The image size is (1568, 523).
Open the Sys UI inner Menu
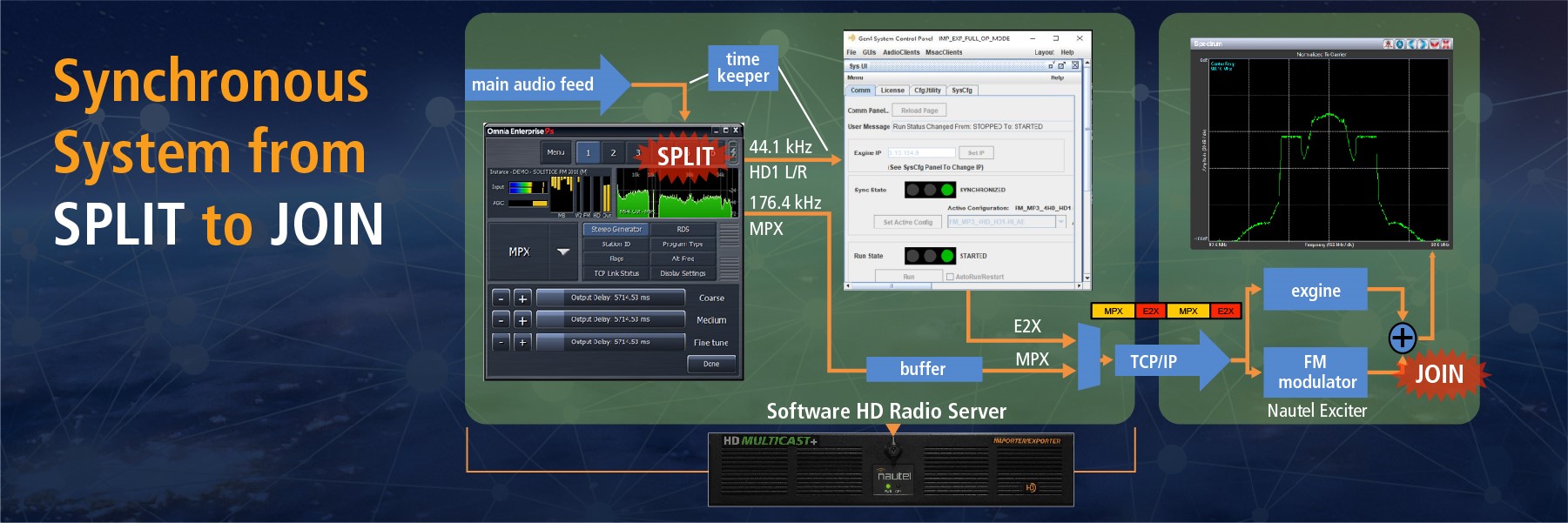(855, 77)
